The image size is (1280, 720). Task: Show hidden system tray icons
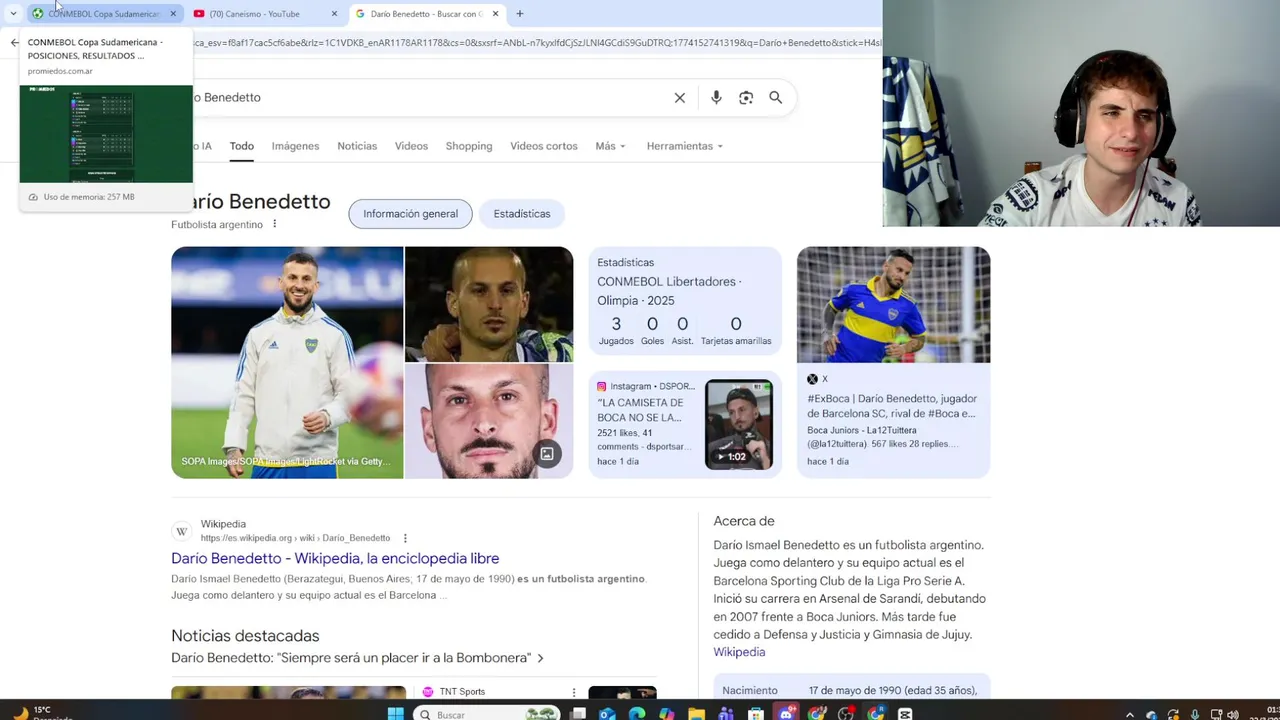pos(1130,714)
